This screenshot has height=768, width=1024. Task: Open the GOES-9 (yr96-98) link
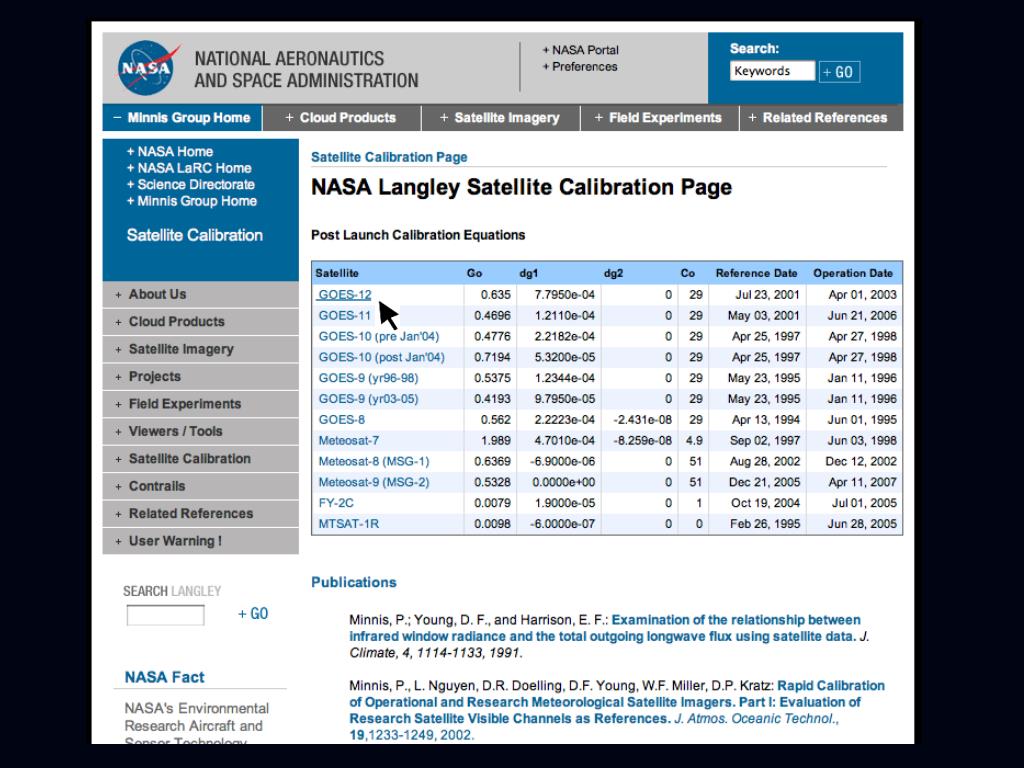click(368, 378)
